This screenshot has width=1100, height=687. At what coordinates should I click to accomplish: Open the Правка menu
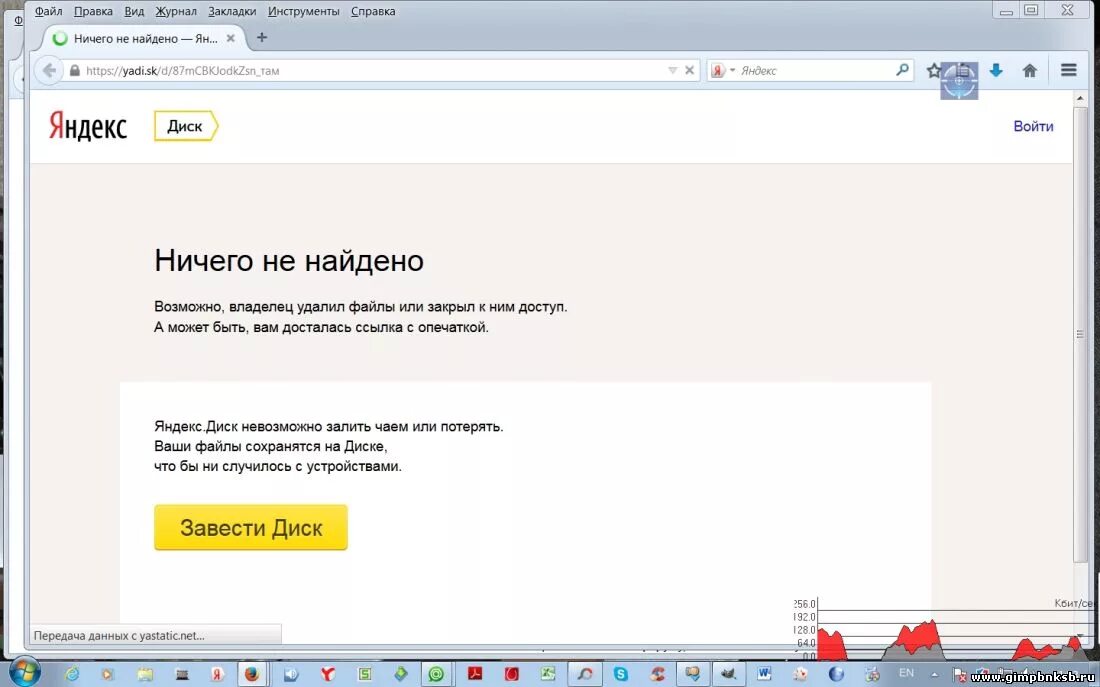click(93, 11)
